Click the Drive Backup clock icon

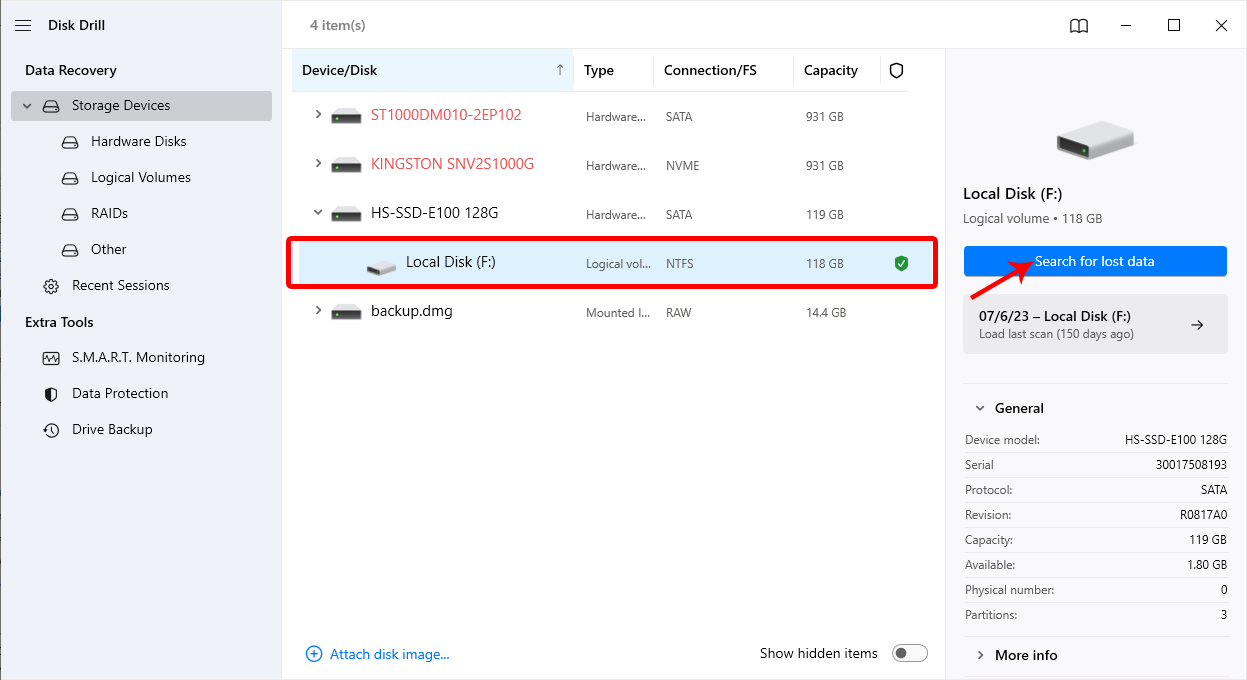point(51,430)
